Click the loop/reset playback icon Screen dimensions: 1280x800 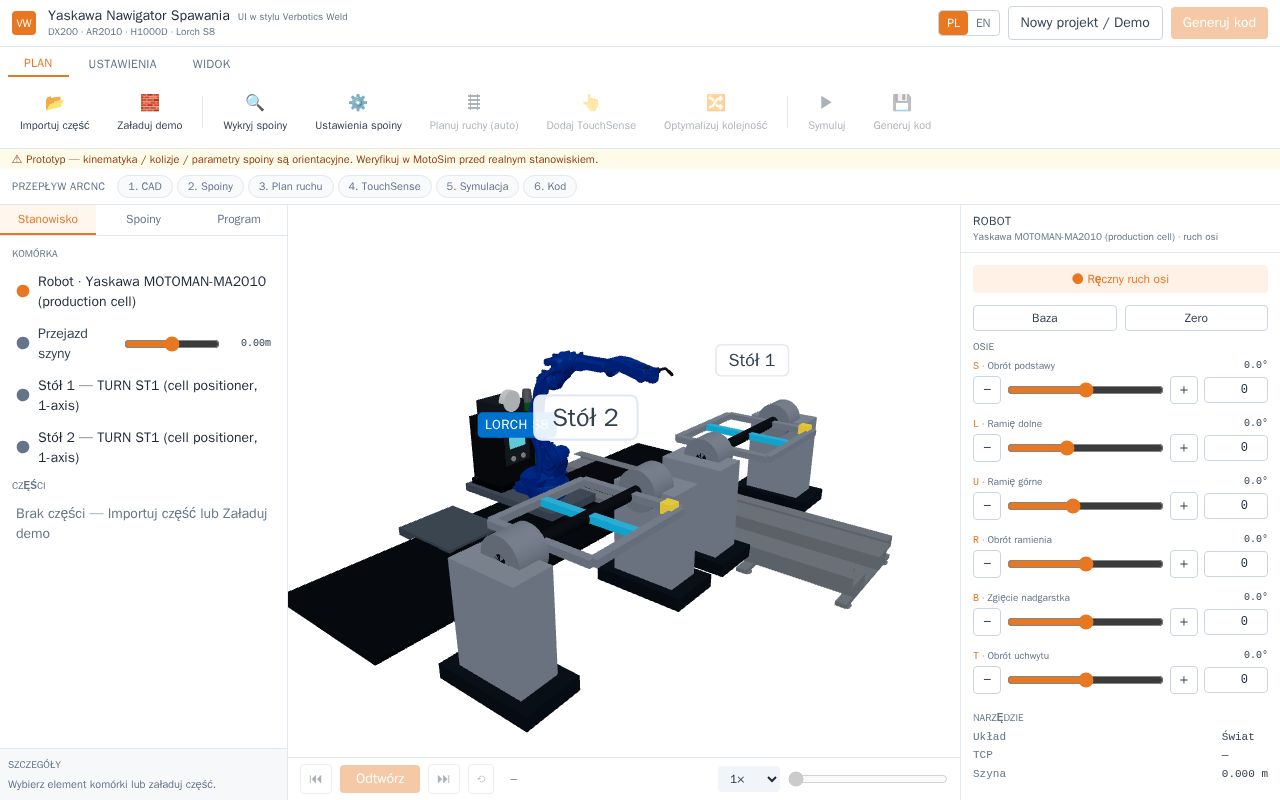pyautogui.click(x=481, y=779)
